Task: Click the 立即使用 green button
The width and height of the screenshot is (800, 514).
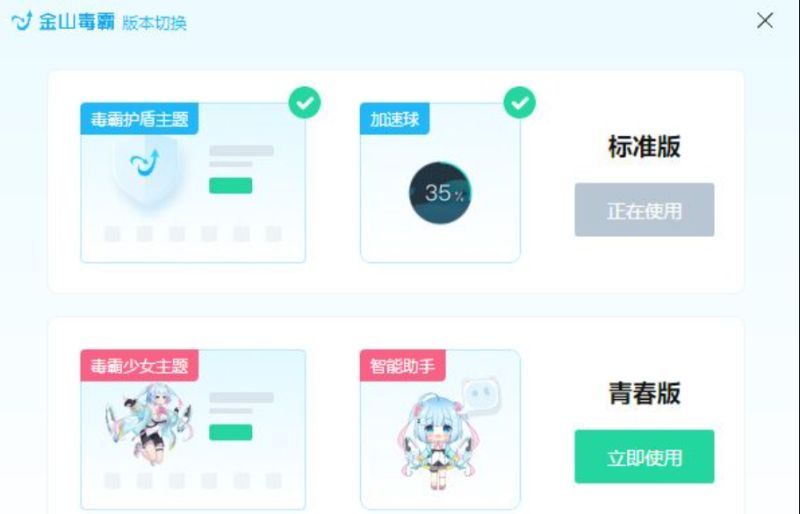Action: (x=644, y=456)
